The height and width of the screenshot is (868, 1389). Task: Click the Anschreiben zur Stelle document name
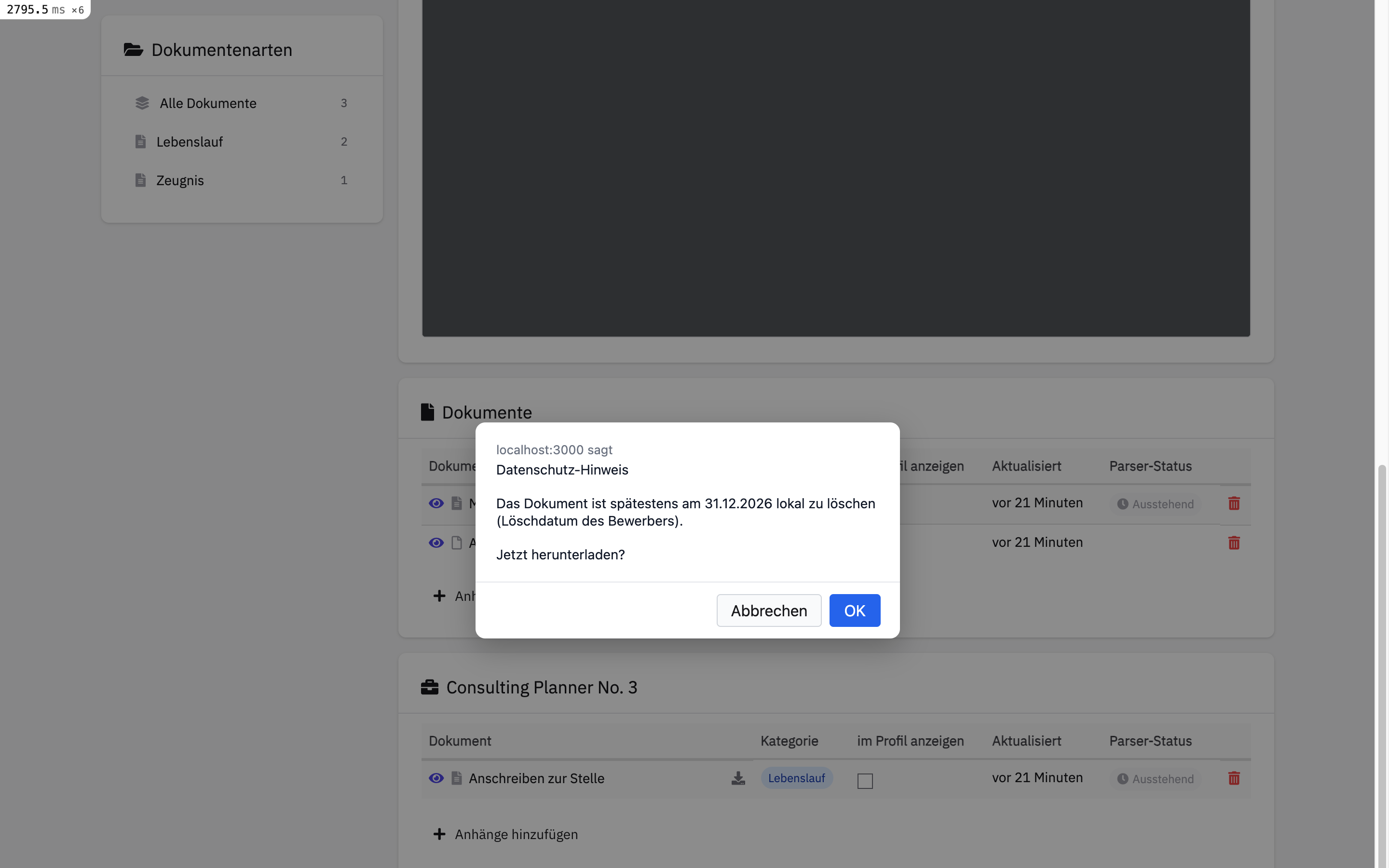pos(536,778)
